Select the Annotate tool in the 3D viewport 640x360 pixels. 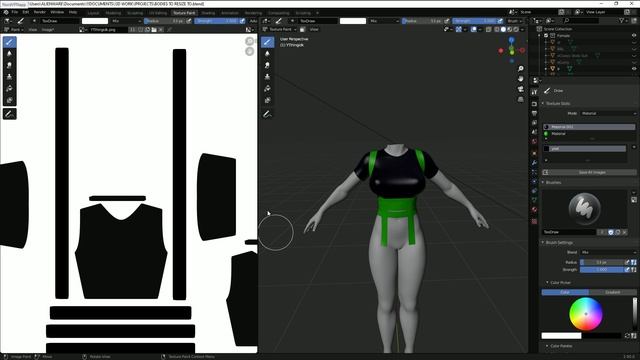[x=267, y=114]
